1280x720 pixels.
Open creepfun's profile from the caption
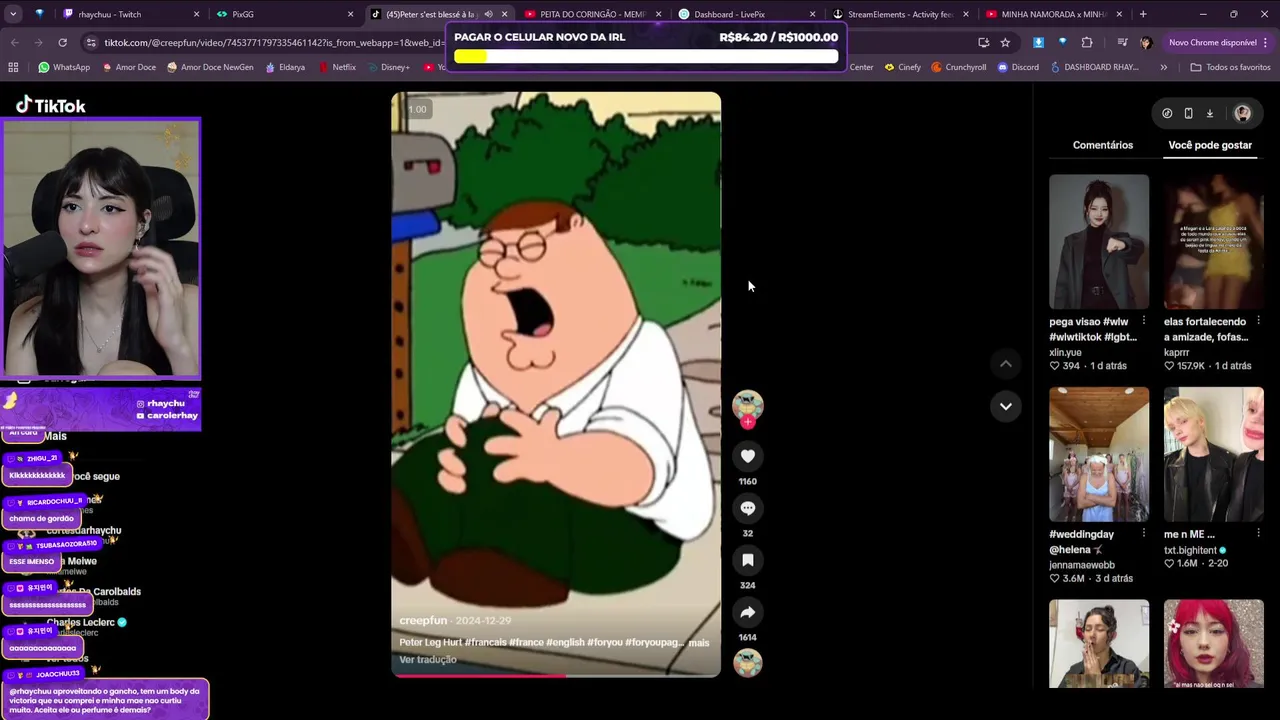[x=423, y=620]
